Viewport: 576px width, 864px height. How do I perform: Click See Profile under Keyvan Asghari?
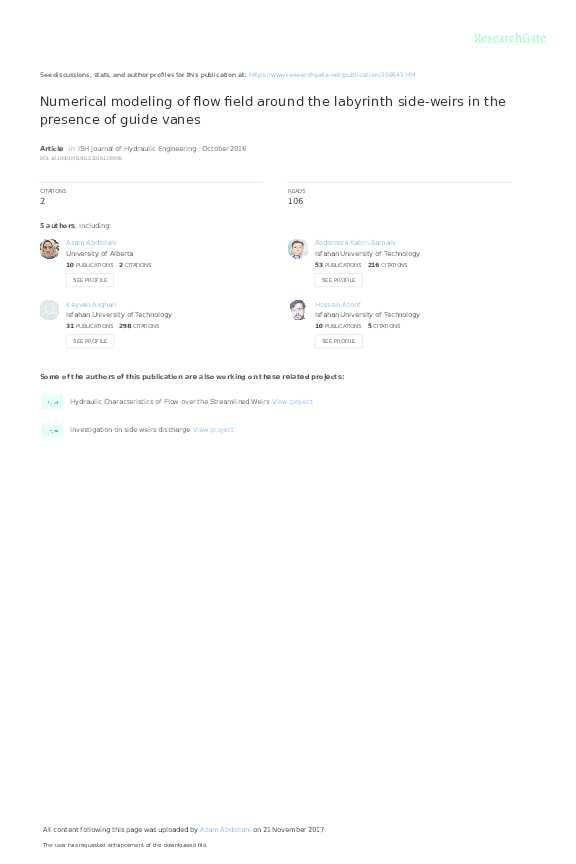90,341
